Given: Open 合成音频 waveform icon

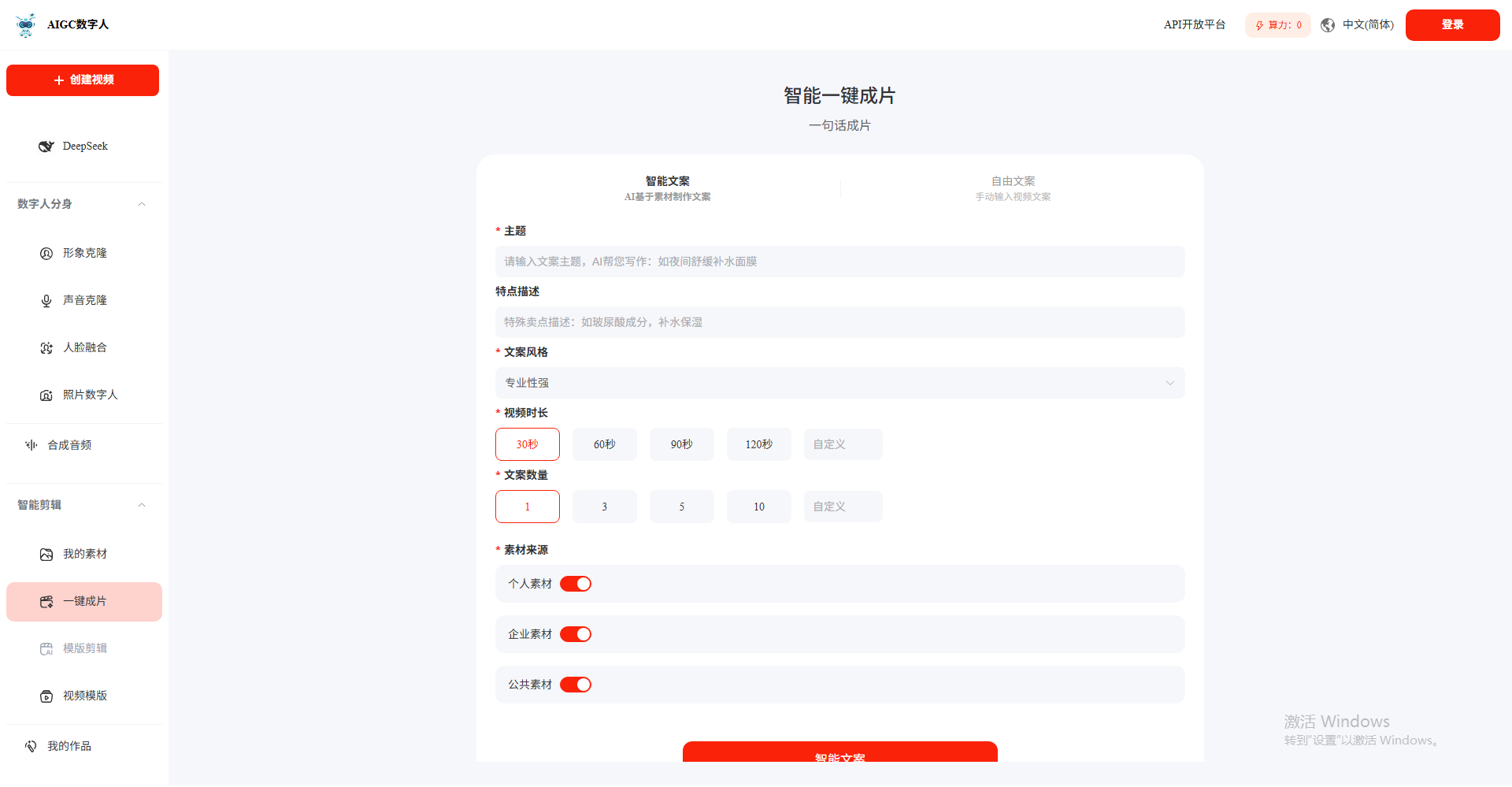Looking at the screenshot, I should [31, 446].
